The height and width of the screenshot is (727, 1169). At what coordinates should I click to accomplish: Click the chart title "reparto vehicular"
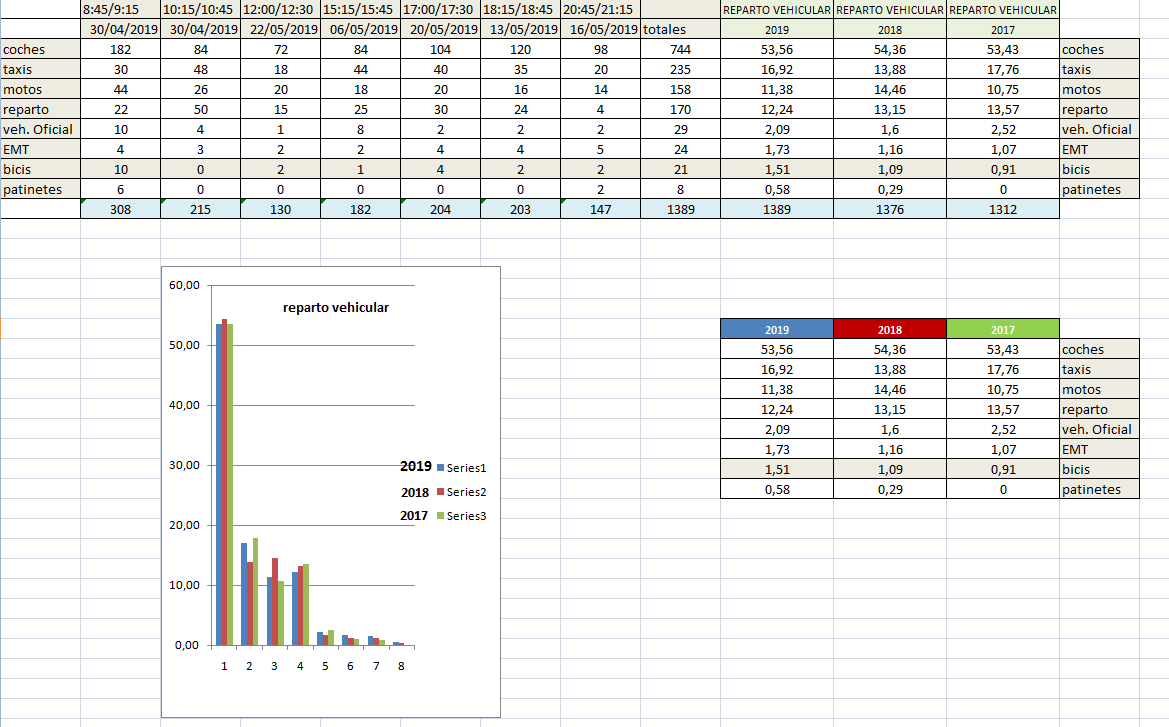point(336,308)
